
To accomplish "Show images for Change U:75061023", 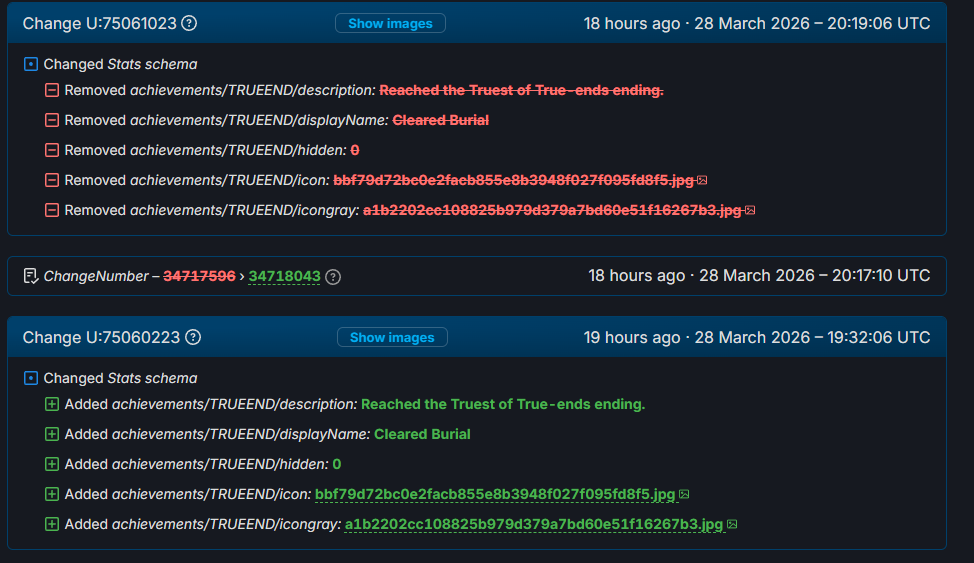I will point(390,24).
